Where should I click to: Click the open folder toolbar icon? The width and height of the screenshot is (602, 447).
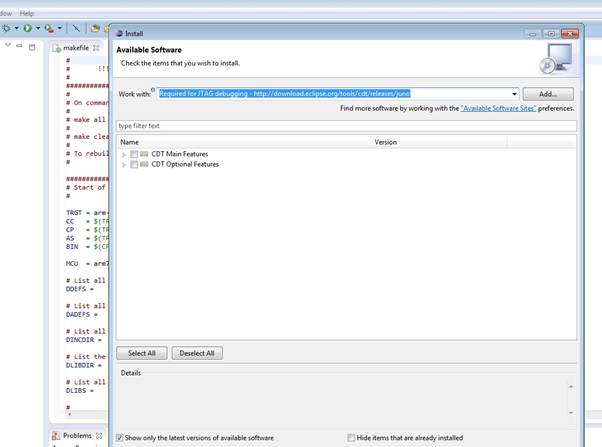(94, 28)
